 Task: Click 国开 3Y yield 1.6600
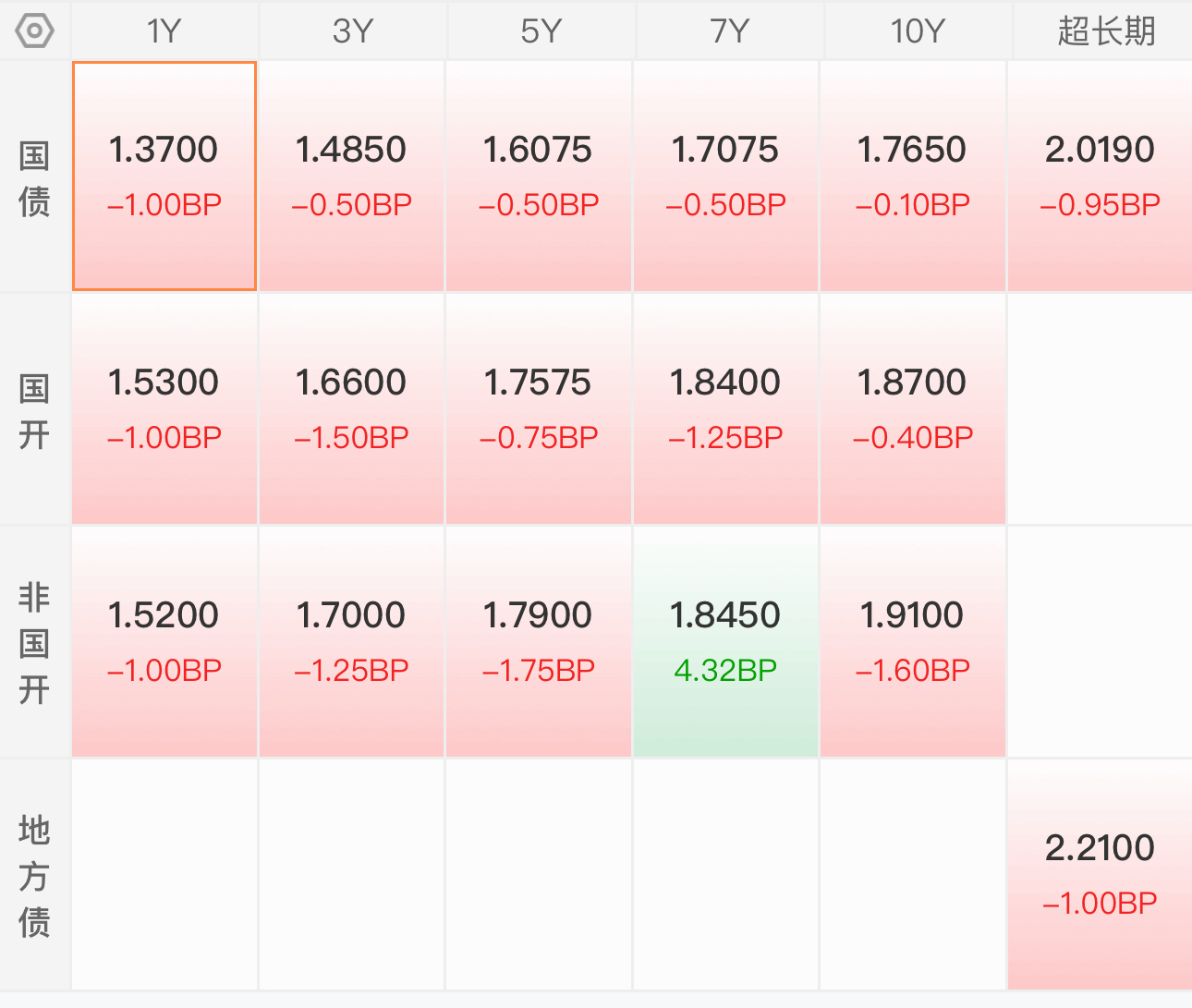[351, 409]
